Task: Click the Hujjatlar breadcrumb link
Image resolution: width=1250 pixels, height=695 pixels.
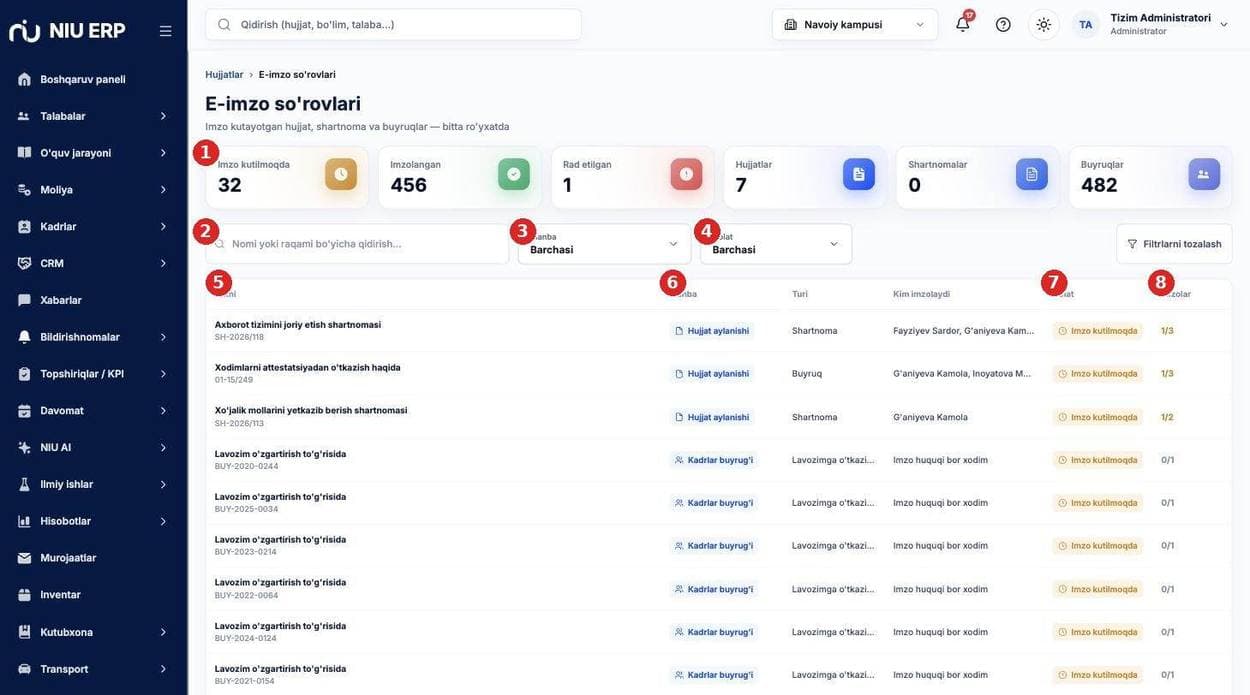Action: 224,75
